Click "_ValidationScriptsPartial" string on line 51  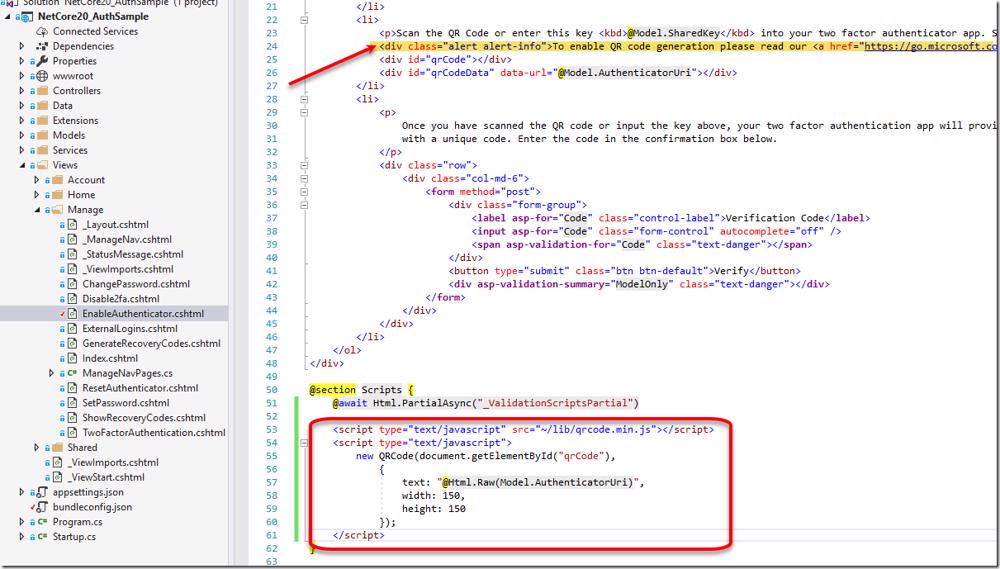tap(555, 403)
